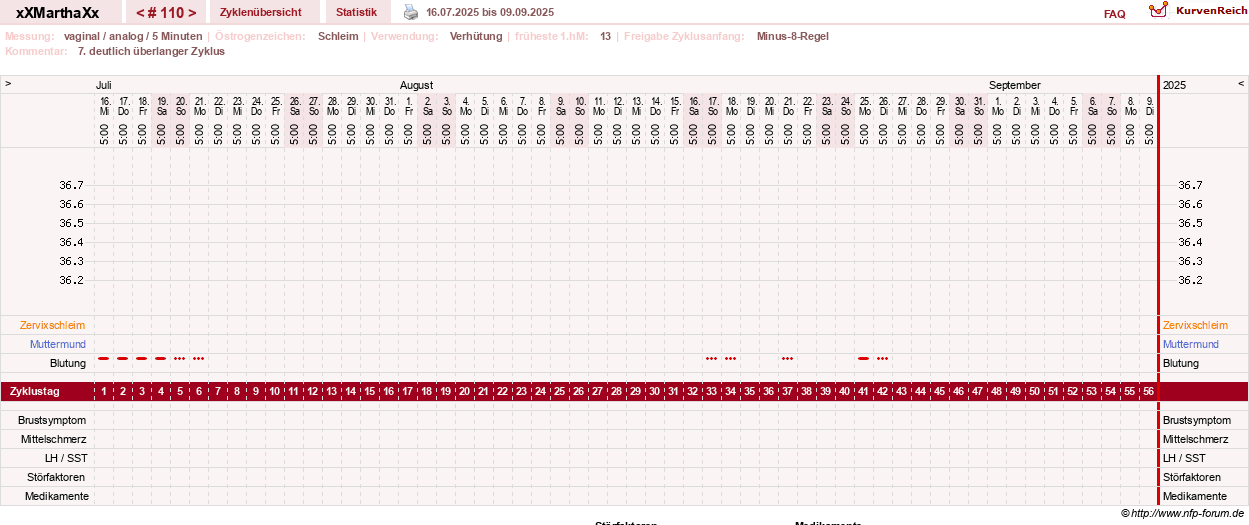Select cycle day 56 cell
The image size is (1249, 525).
(x=1148, y=391)
